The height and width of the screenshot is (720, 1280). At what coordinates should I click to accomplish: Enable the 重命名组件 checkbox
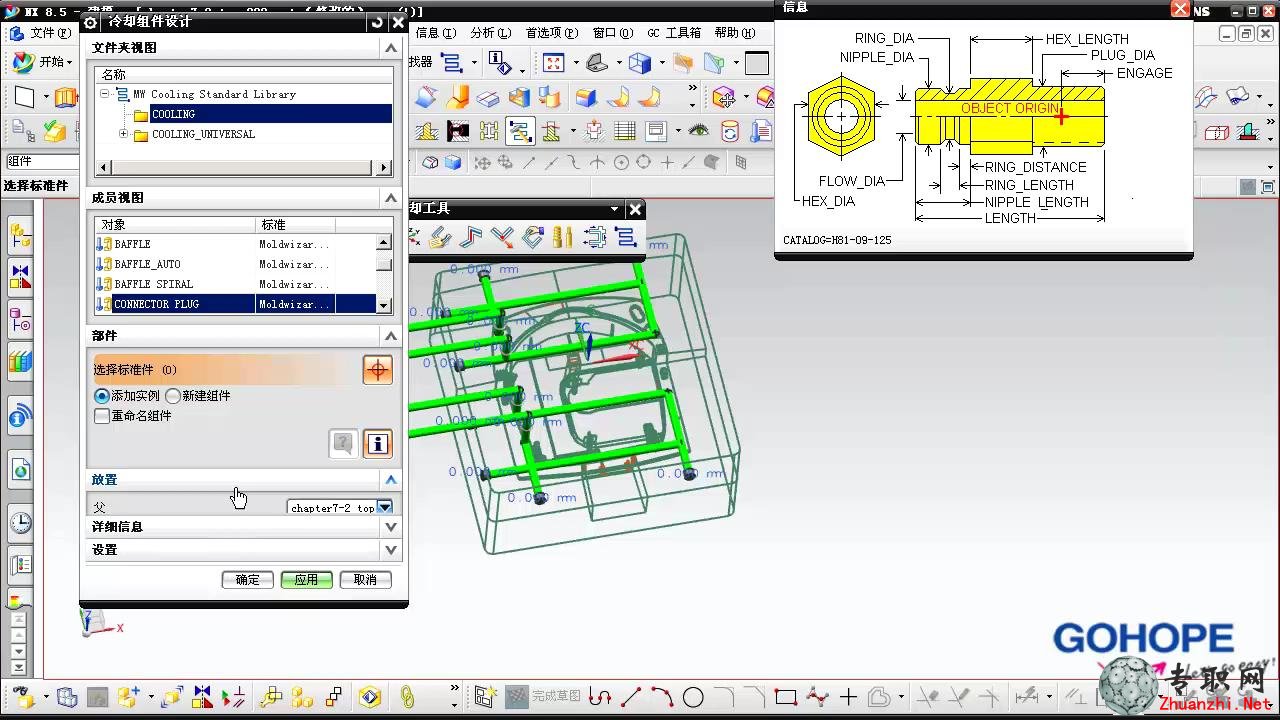coord(102,416)
